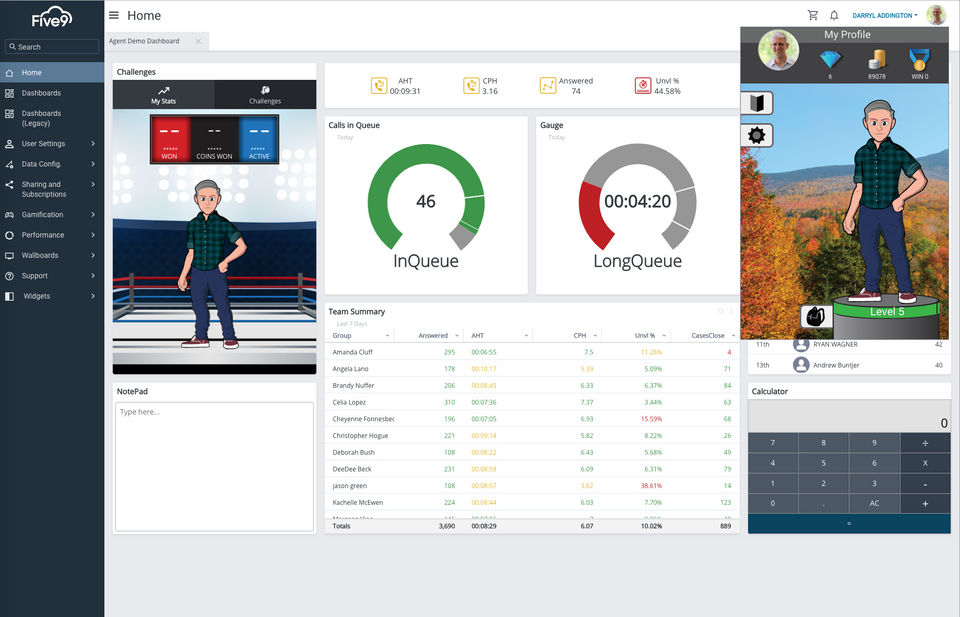Open the hamburger menu beside Home title

coord(114,15)
